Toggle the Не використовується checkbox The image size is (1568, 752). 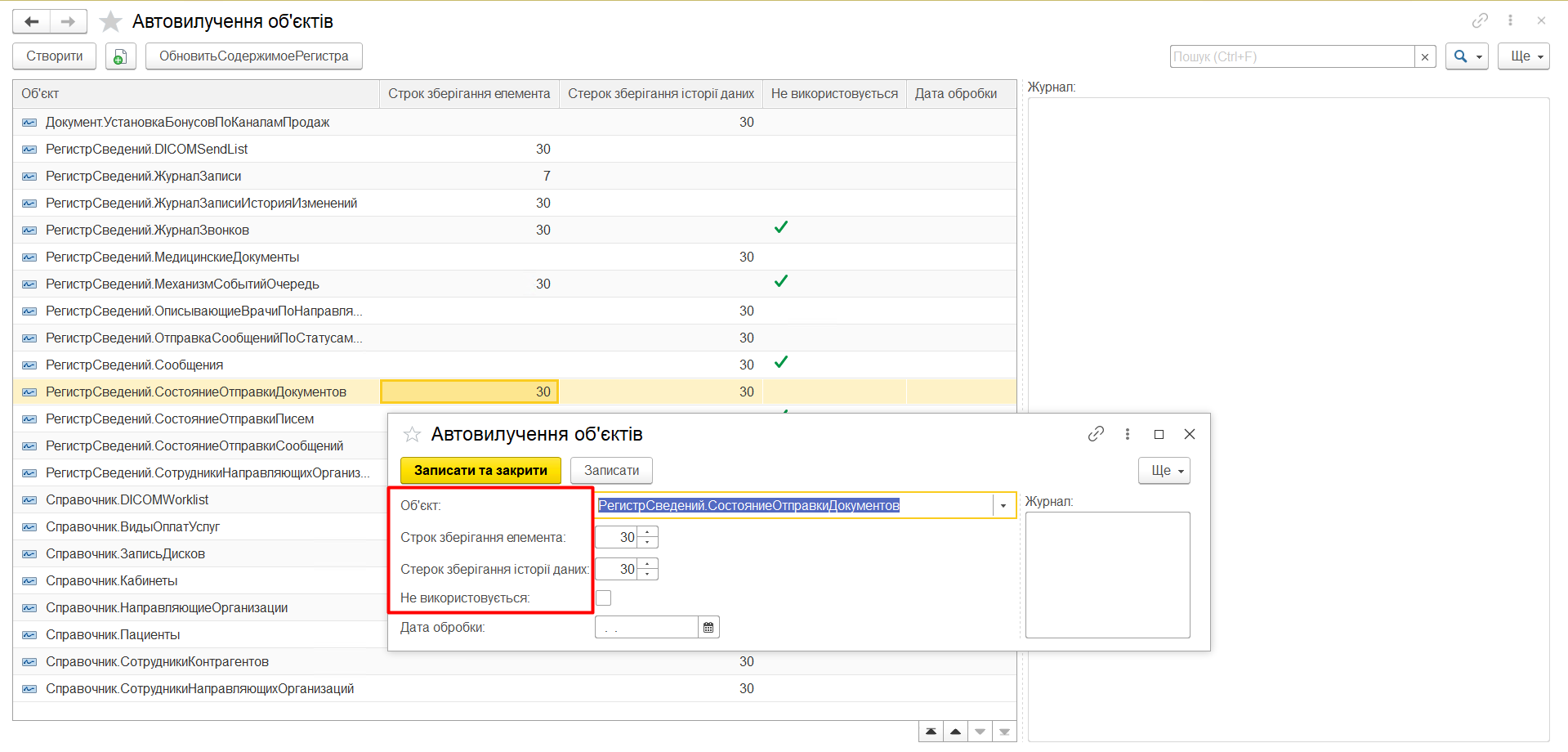[x=603, y=598]
